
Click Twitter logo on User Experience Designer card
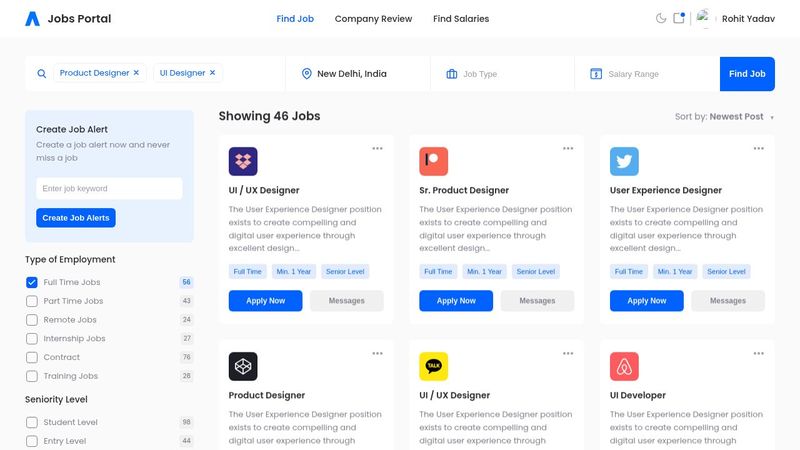pos(624,161)
